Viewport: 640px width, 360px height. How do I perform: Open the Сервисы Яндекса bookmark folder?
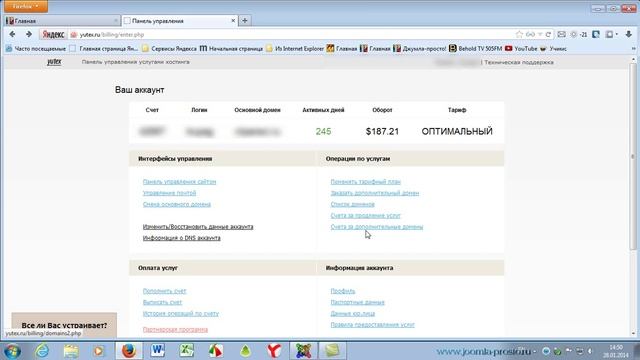[169, 49]
